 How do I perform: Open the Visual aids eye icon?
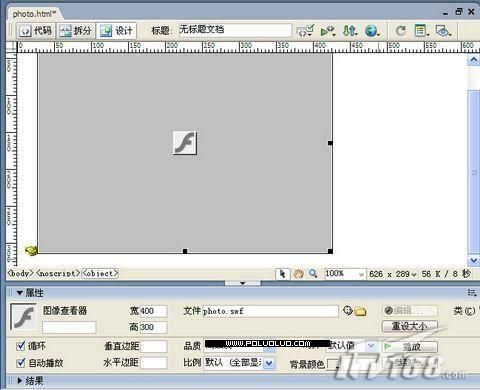(443, 31)
